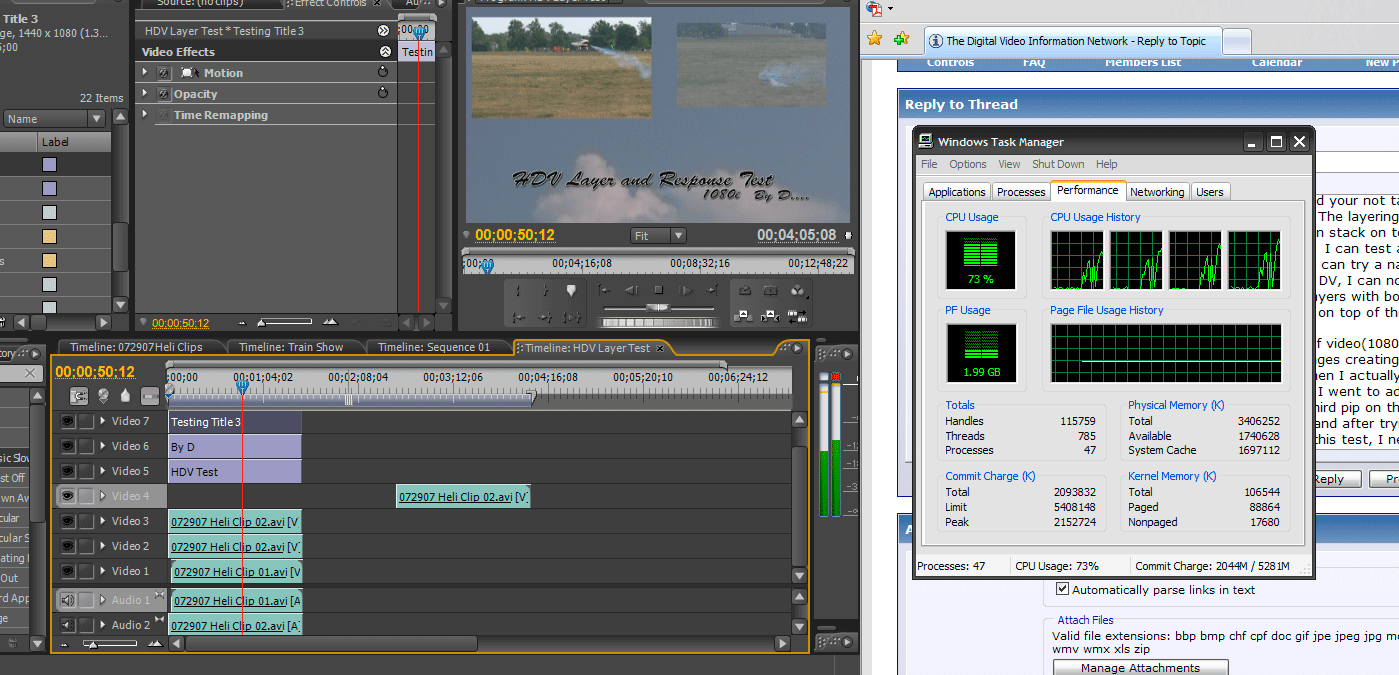Click the Set Out Point button in Program monitor
This screenshot has height=675, width=1399.
[x=545, y=290]
